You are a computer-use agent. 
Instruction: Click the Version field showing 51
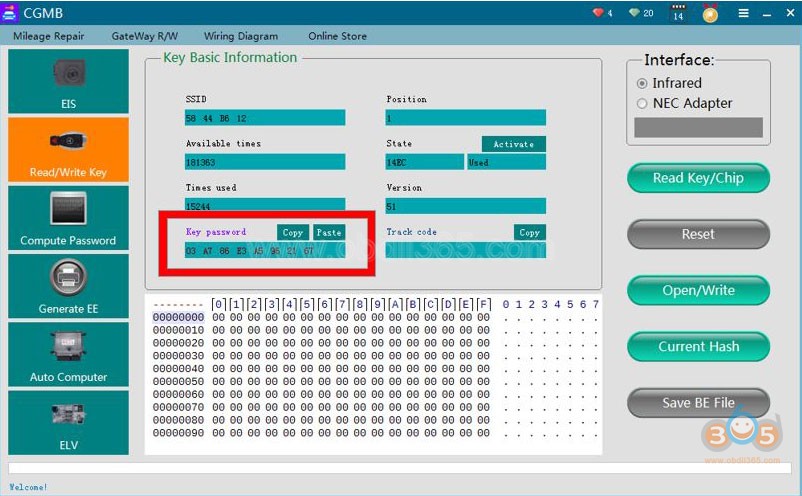coord(465,206)
